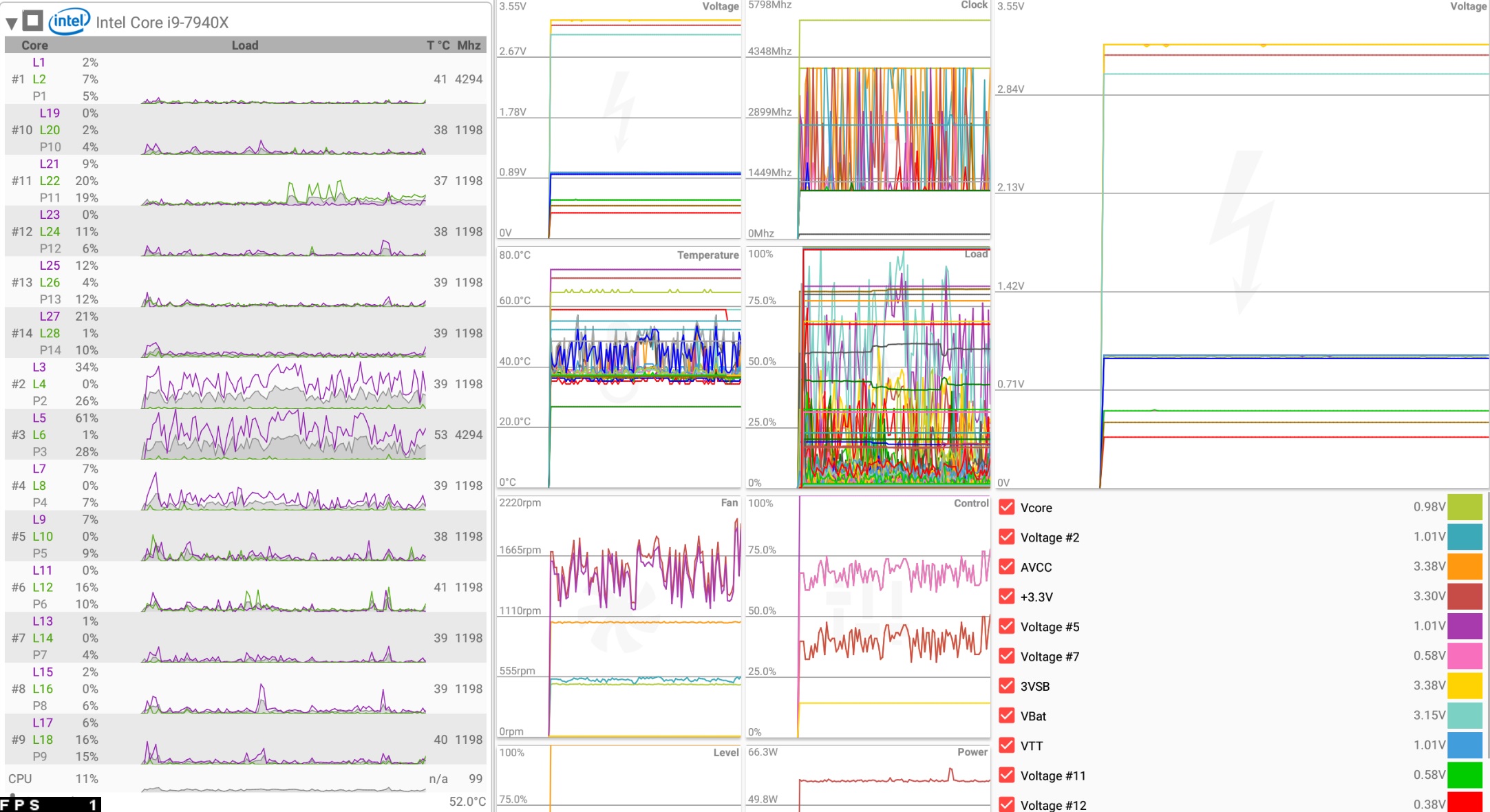
Task: Click the Intel logo icon
Action: tap(69, 21)
